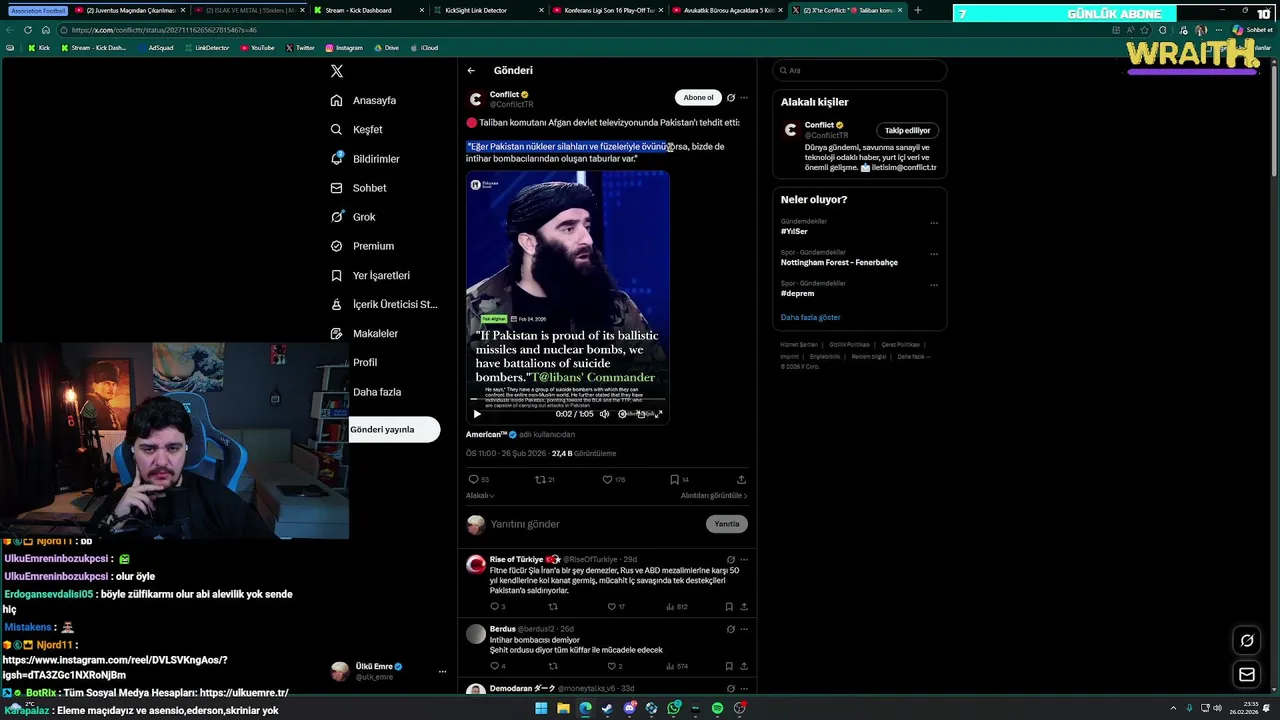Image resolution: width=1280 pixels, height=720 pixels.
Task: Share the main Conflict post
Action: (x=741, y=480)
